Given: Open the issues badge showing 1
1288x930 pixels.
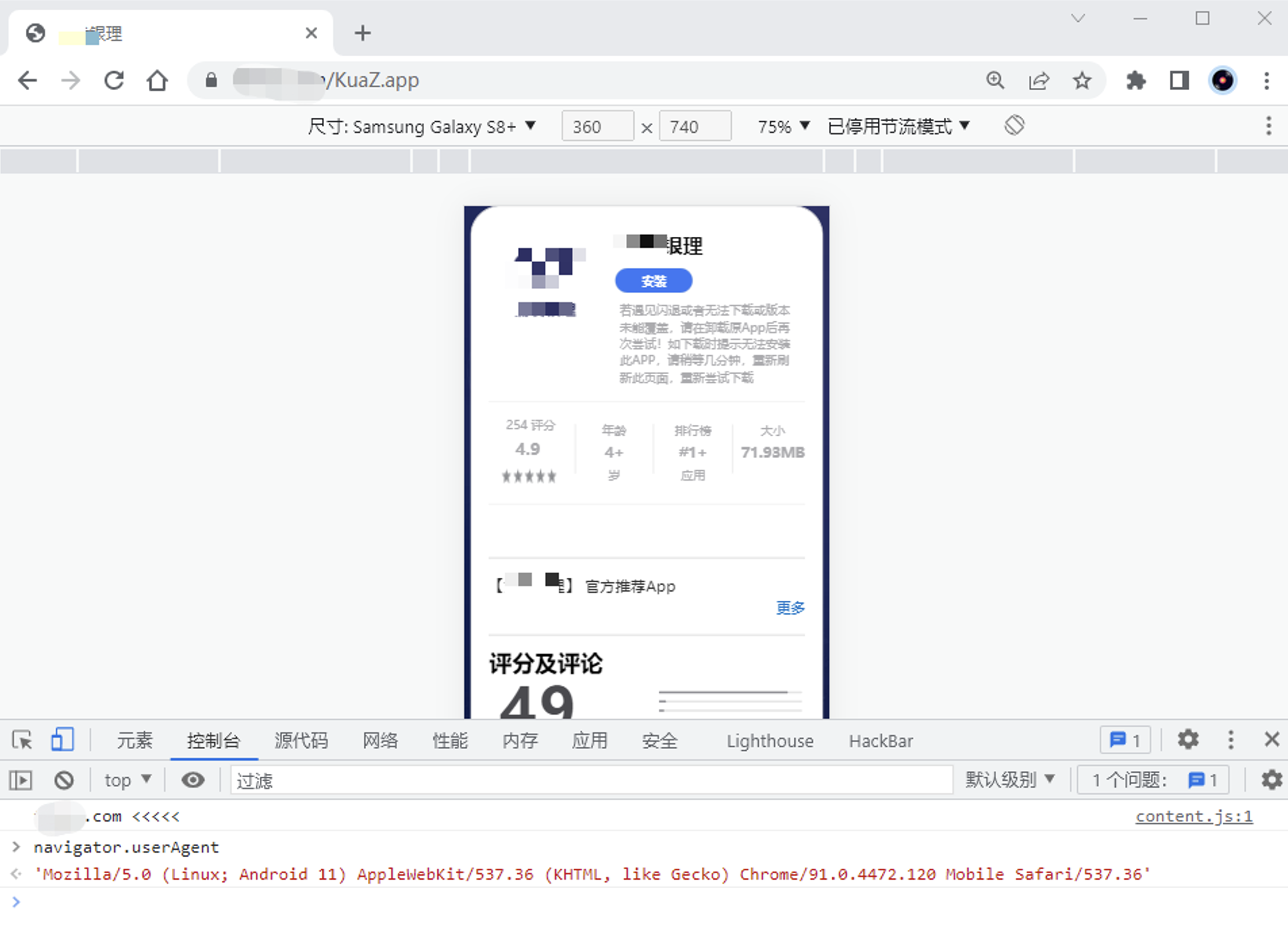Looking at the screenshot, I should pyautogui.click(x=1126, y=739).
